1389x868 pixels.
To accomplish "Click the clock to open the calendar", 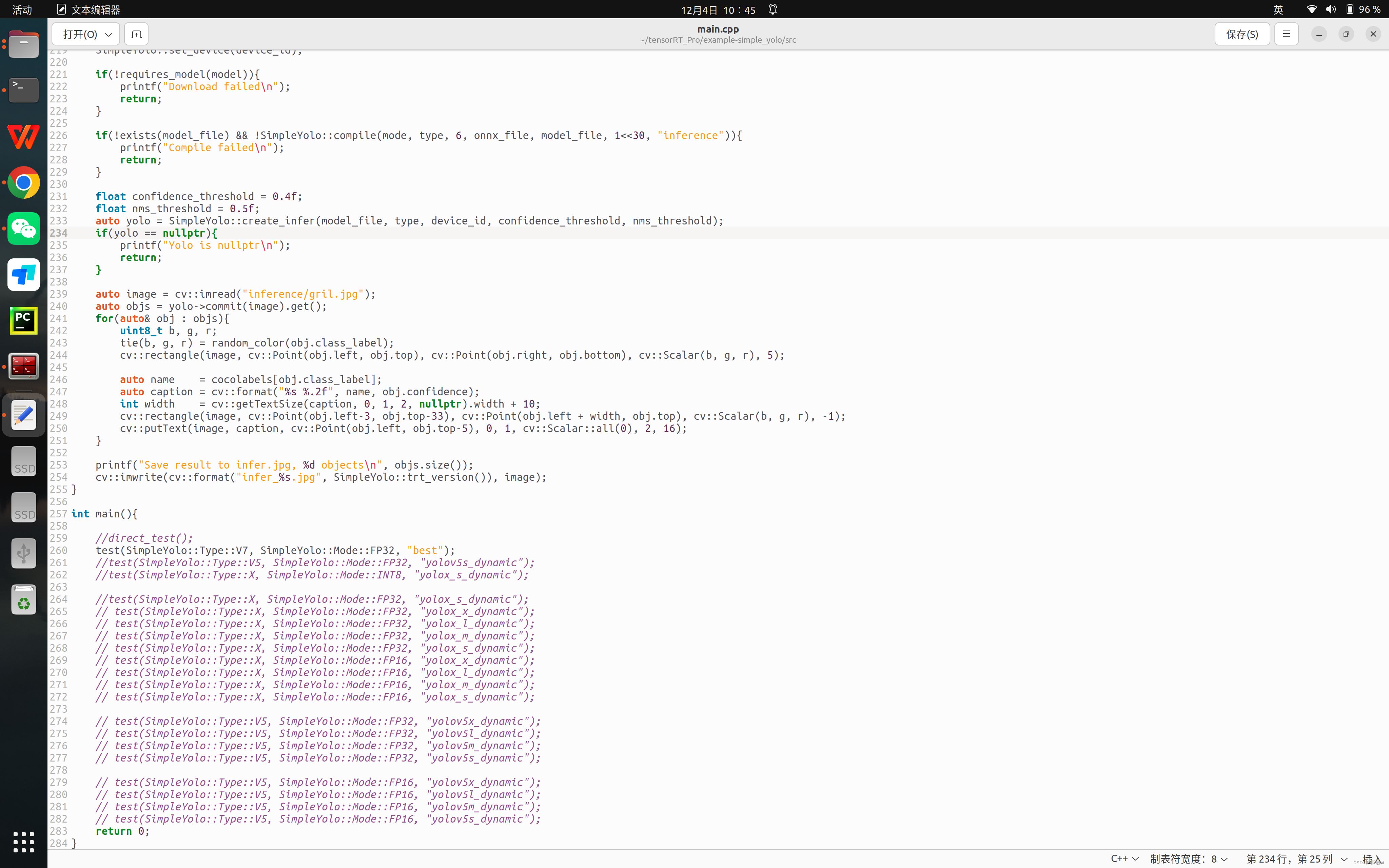I will tap(718, 9).
